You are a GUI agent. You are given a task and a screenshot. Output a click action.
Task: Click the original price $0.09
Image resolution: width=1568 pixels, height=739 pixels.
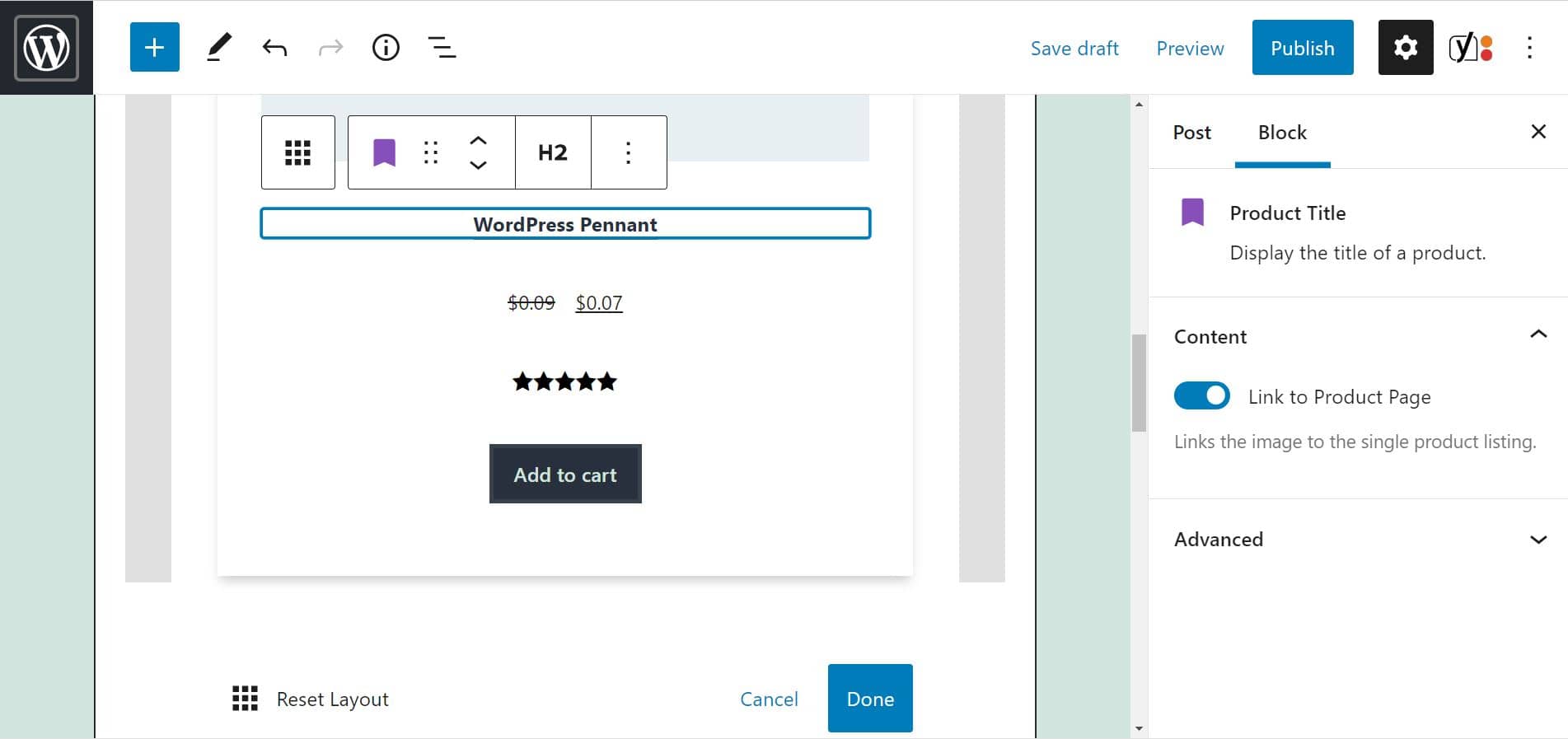click(531, 303)
